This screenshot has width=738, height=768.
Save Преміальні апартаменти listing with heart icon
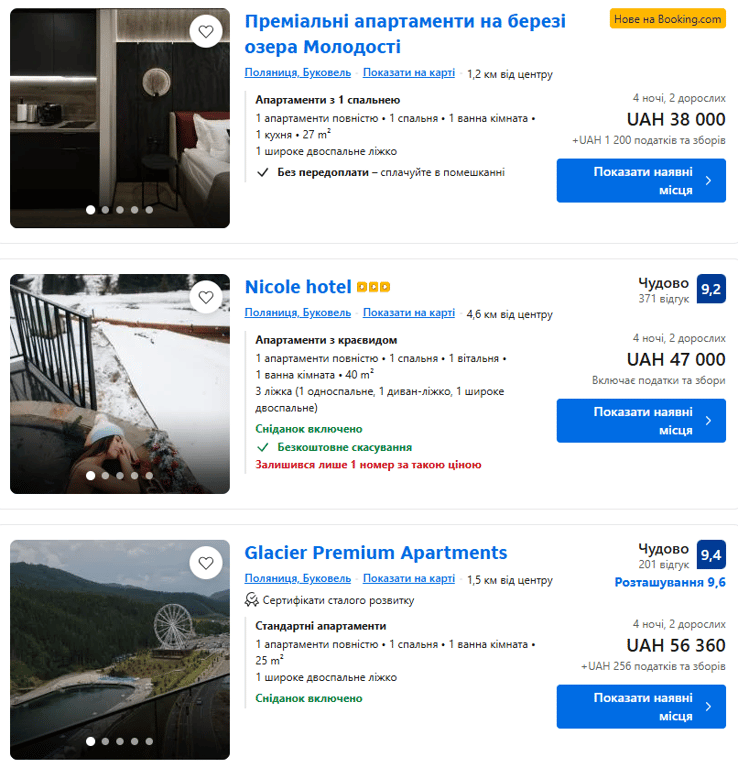[206, 32]
